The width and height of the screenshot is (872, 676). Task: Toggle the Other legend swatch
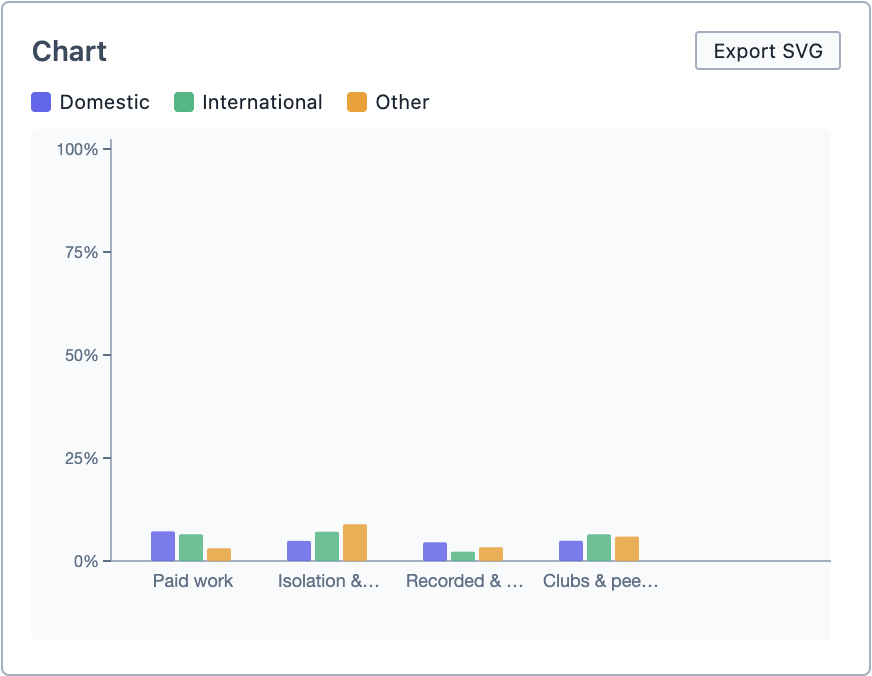pyautogui.click(x=357, y=102)
